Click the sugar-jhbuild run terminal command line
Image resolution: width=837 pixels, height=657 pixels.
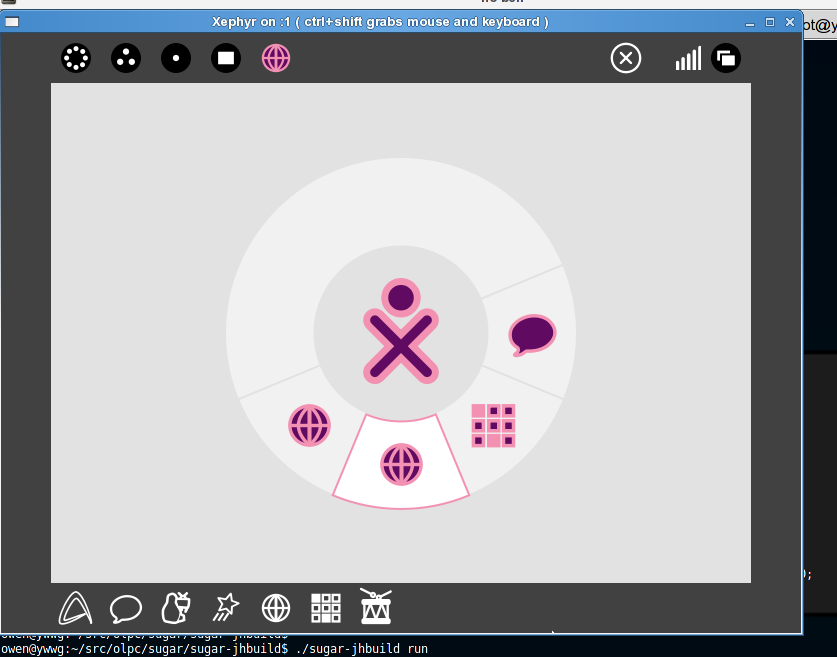coord(215,649)
